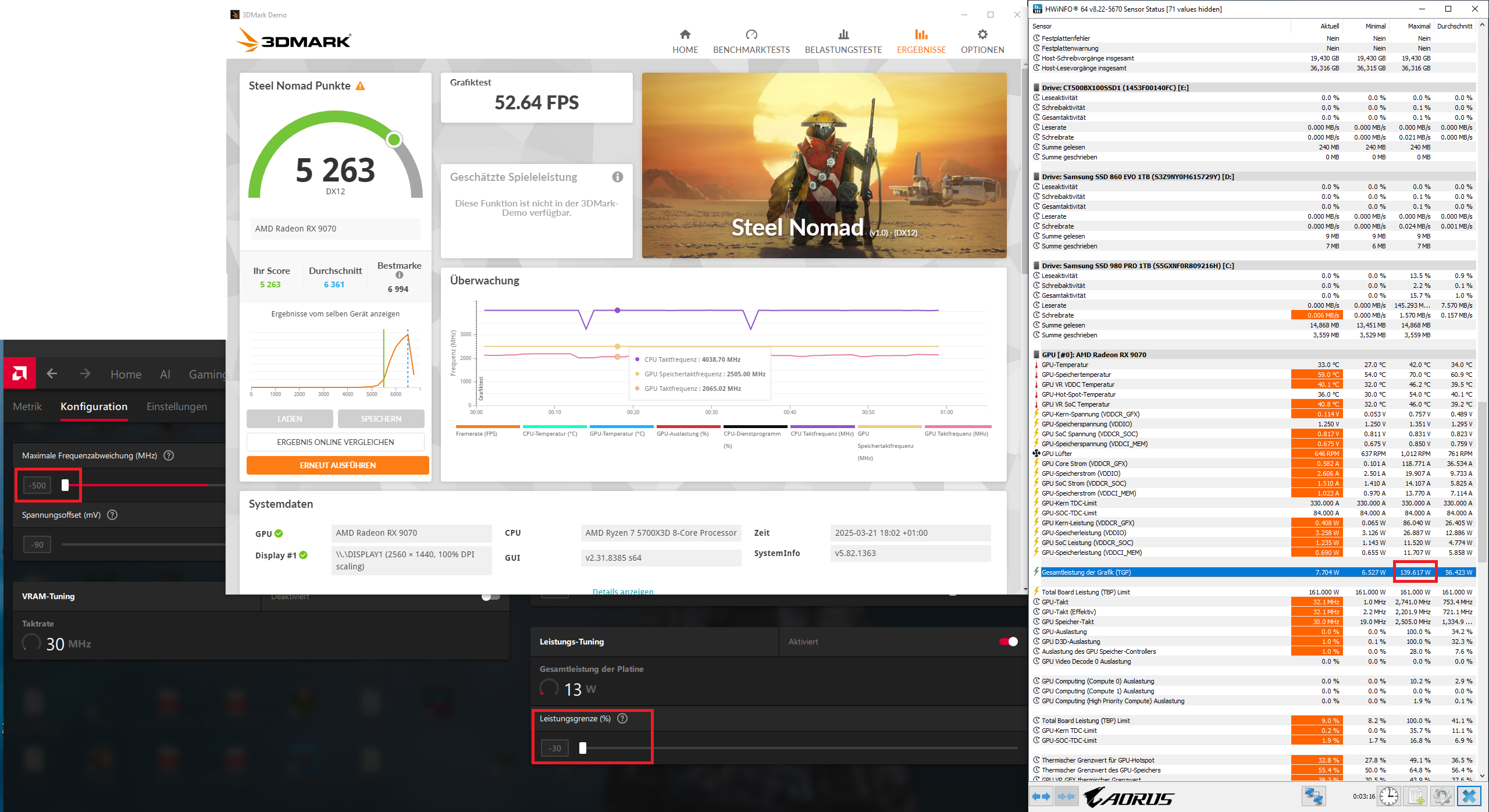Click info icon beside Geschätzte Spieleleistung
Image resolution: width=1489 pixels, height=812 pixels.
pos(617,177)
